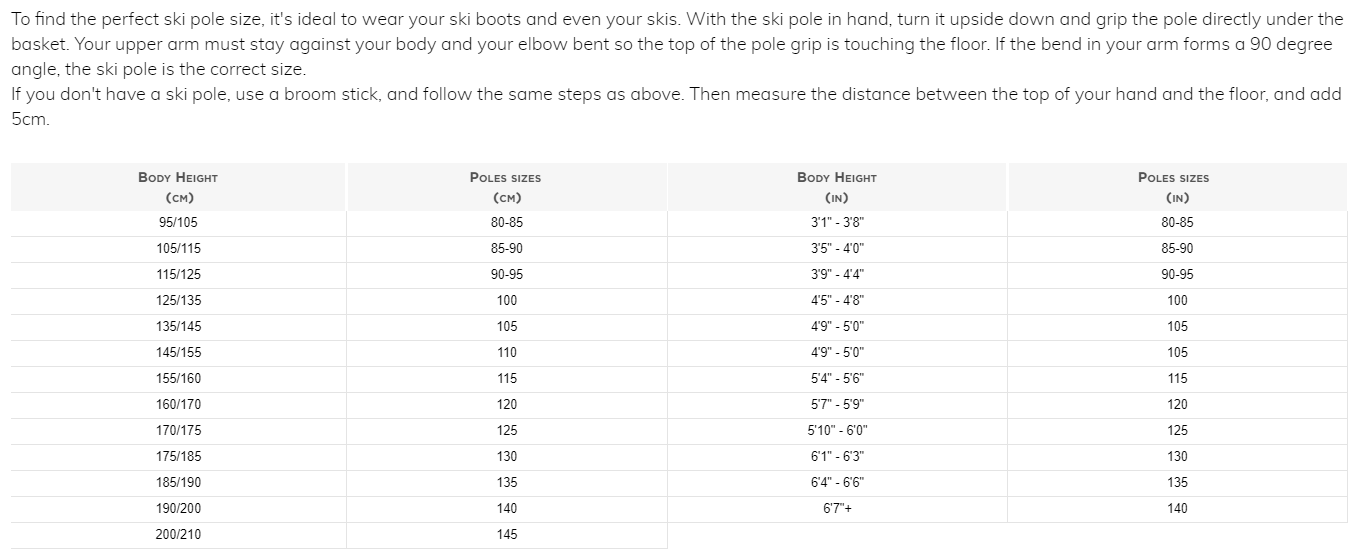Select the 170/175 body height cell
This screenshot has height=559, width=1357.
coord(178,431)
